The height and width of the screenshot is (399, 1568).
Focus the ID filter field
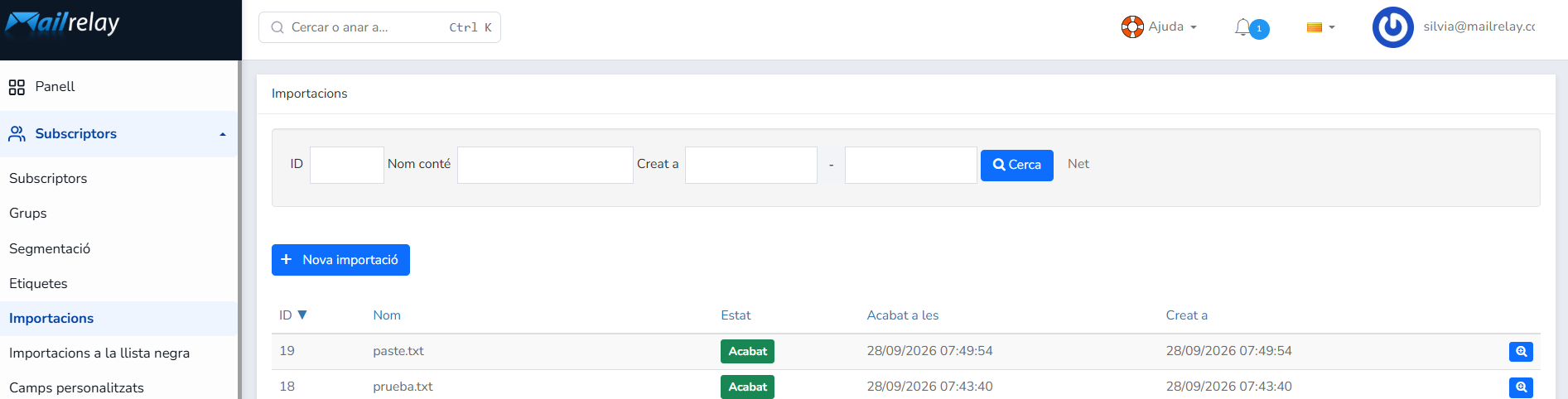click(347, 165)
